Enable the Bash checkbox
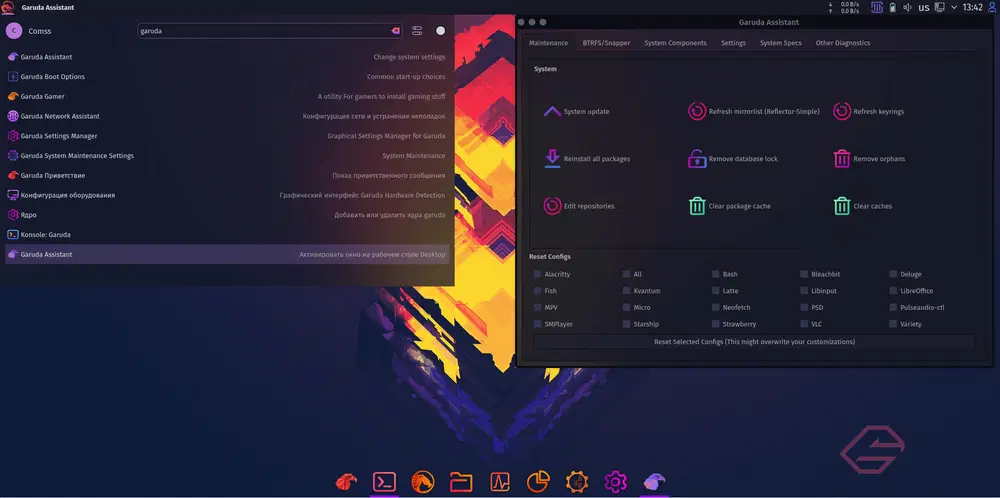The width and height of the screenshot is (1000, 498). [716, 274]
